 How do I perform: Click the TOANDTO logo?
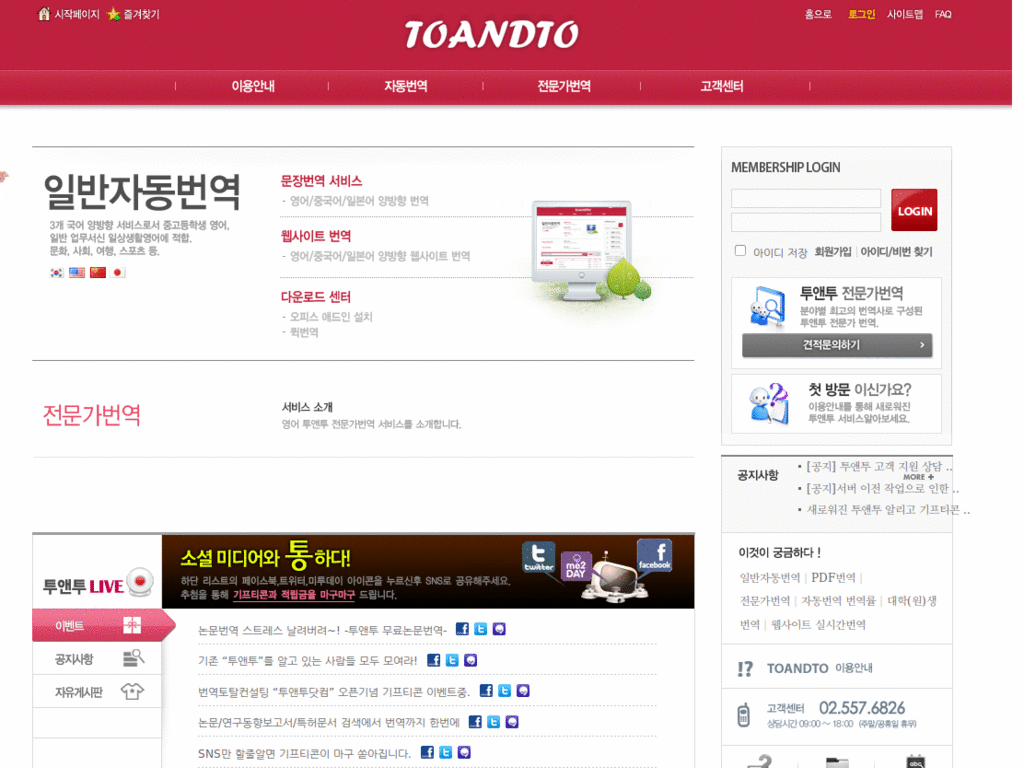(x=491, y=35)
